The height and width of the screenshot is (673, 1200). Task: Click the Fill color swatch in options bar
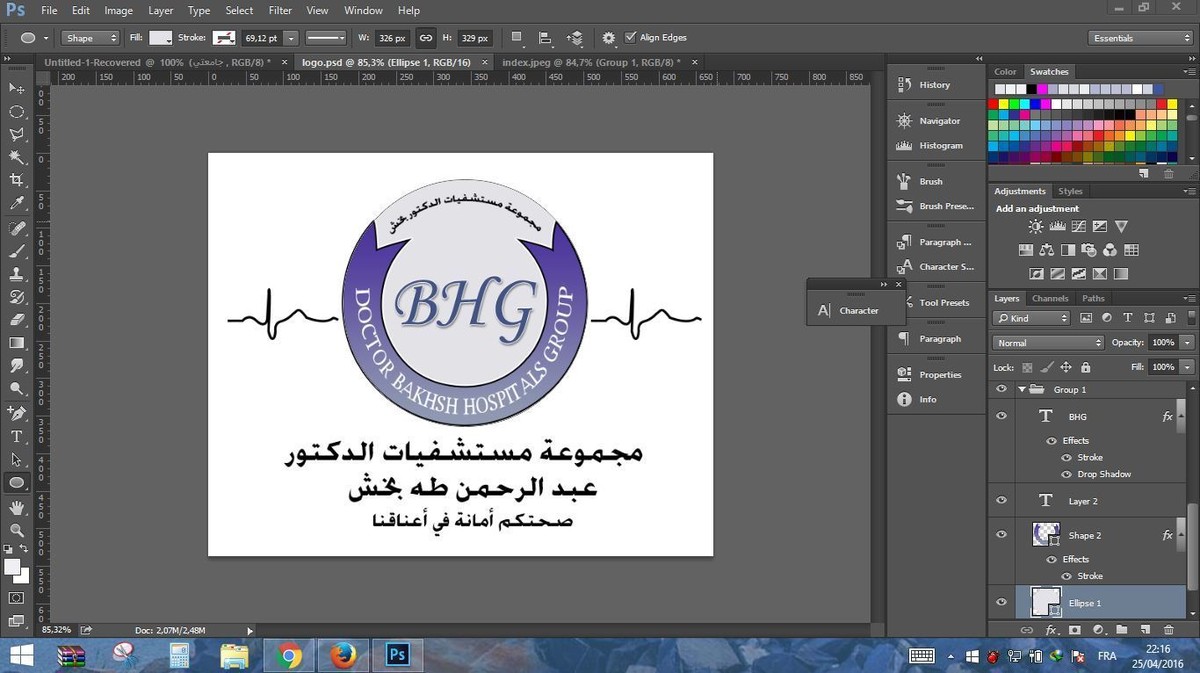[161, 38]
